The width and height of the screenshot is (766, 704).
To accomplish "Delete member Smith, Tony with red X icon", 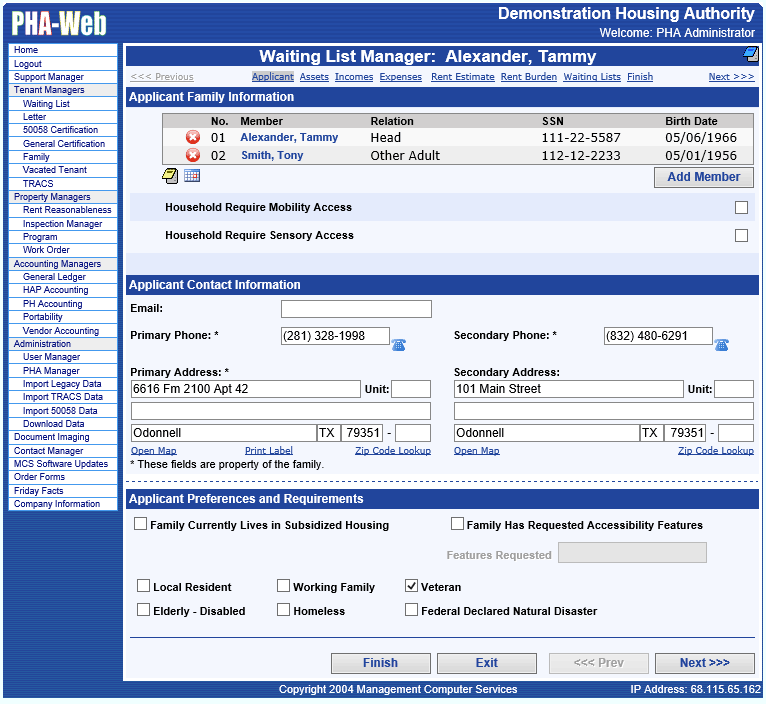I will tap(193, 155).
